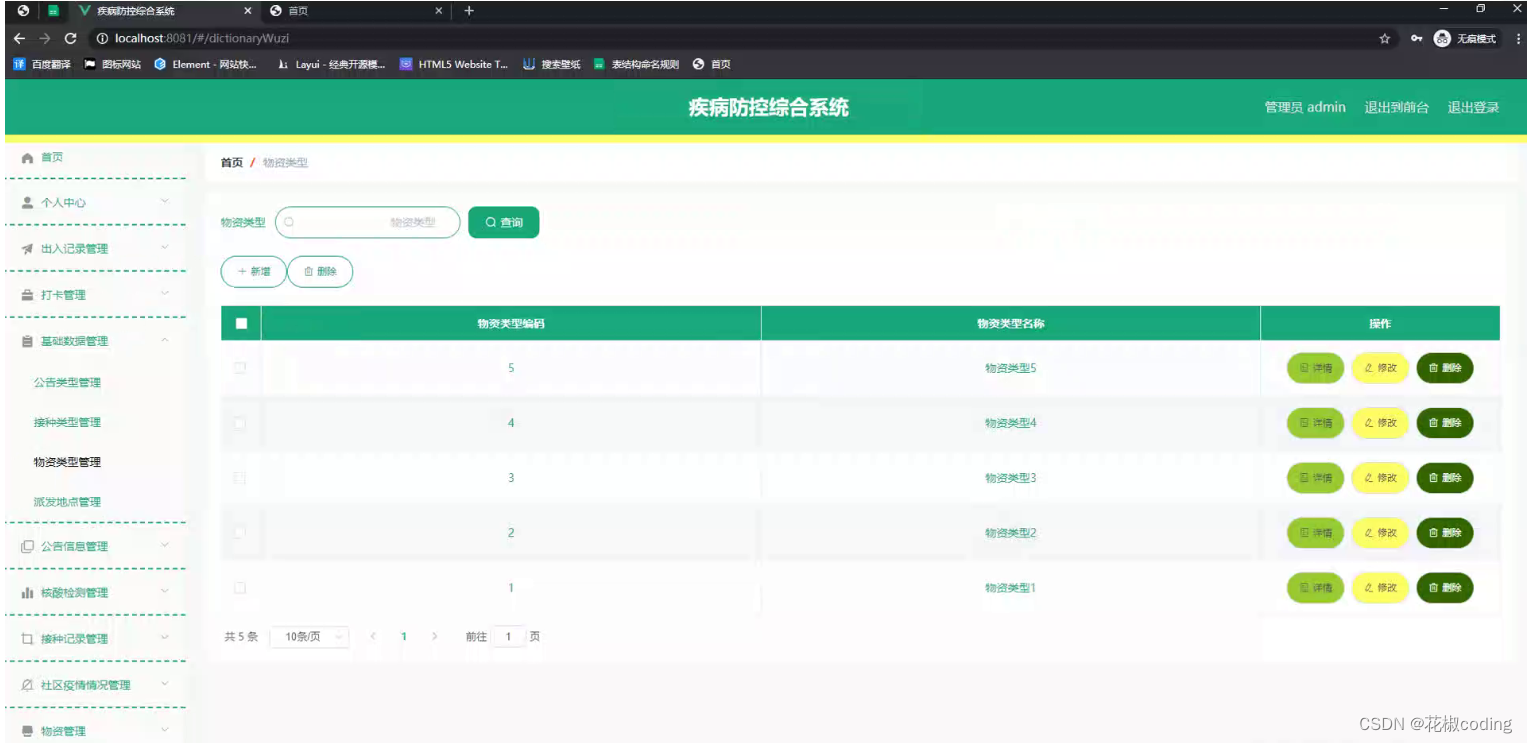Open the 表结构命名规则 bookmark
Screen dimensions: 1527x743
[x=636, y=64]
